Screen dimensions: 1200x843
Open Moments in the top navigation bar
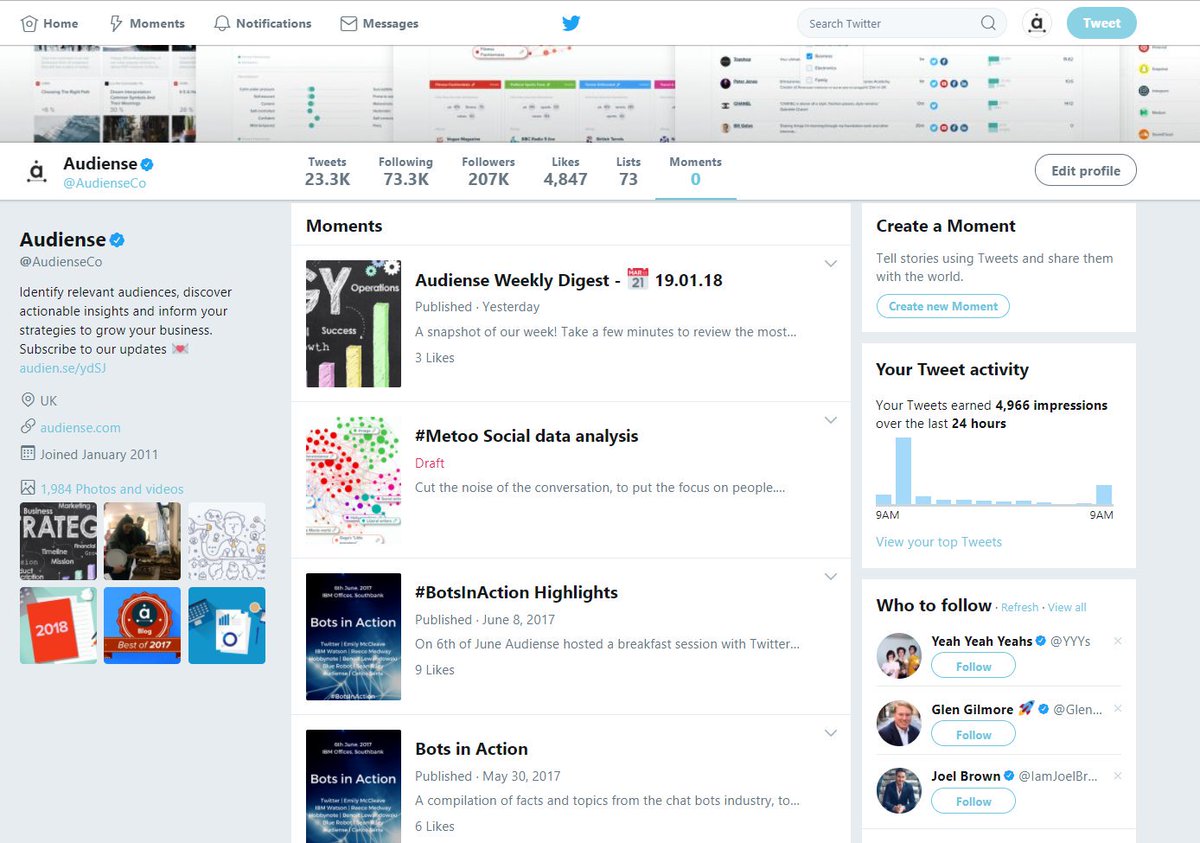tap(146, 23)
